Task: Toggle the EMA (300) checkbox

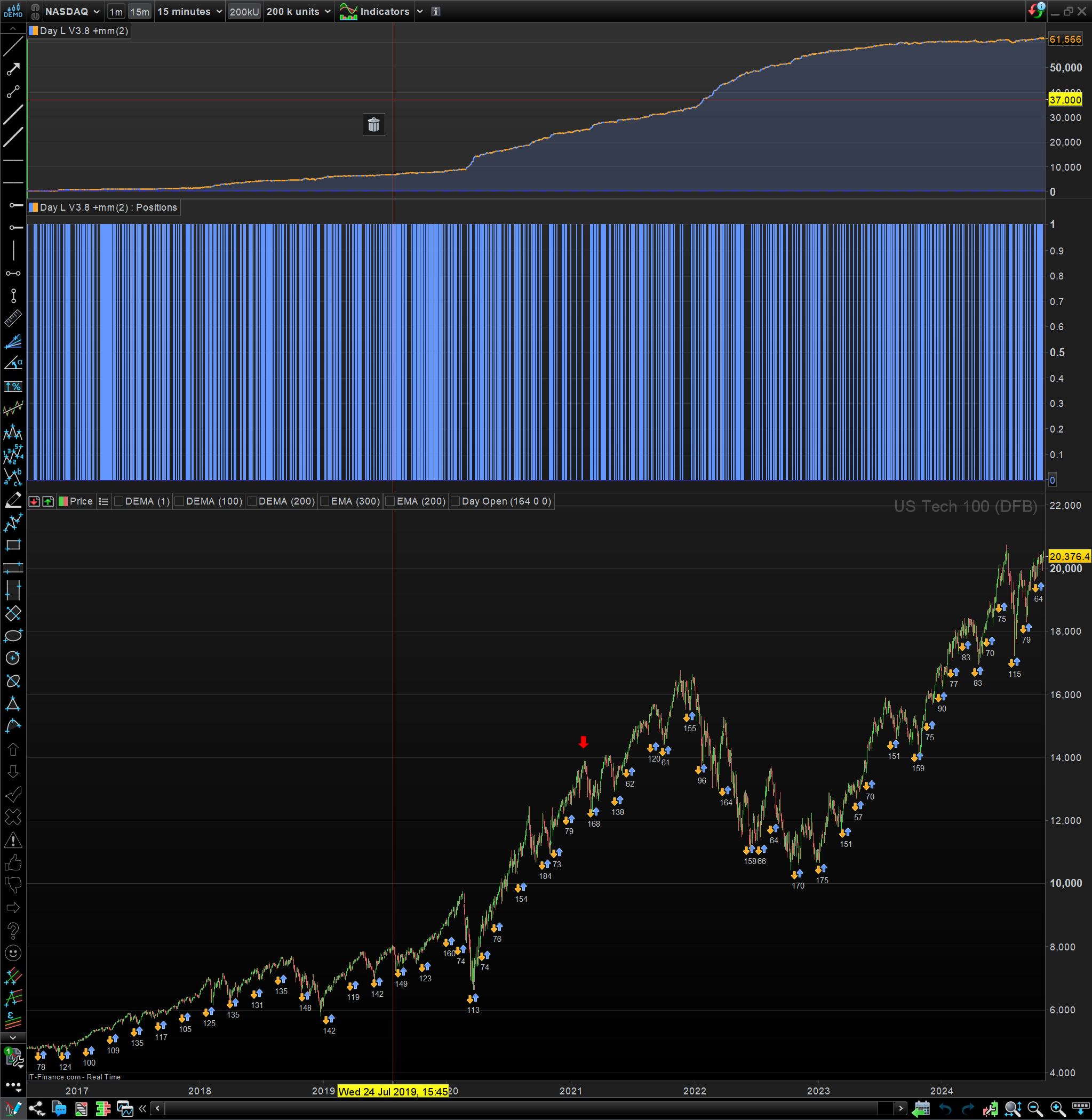Action: pos(325,501)
